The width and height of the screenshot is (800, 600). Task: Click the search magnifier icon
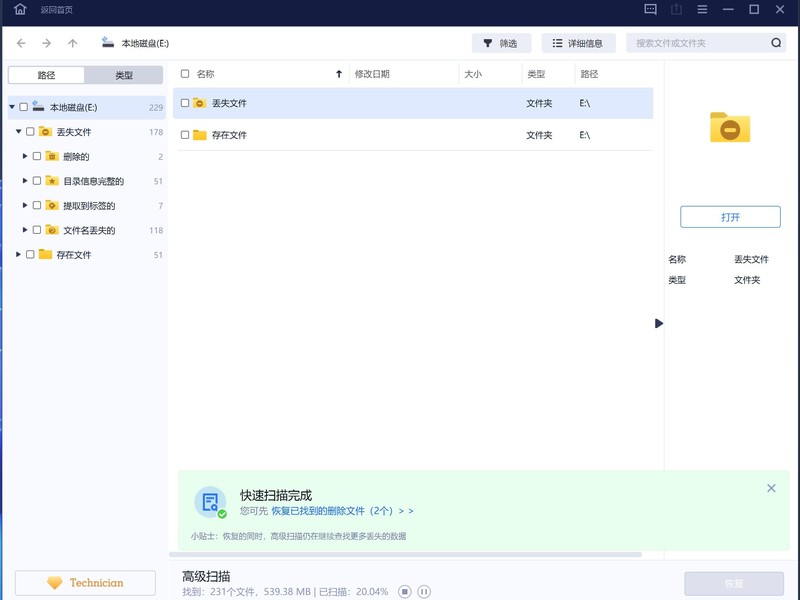click(776, 43)
